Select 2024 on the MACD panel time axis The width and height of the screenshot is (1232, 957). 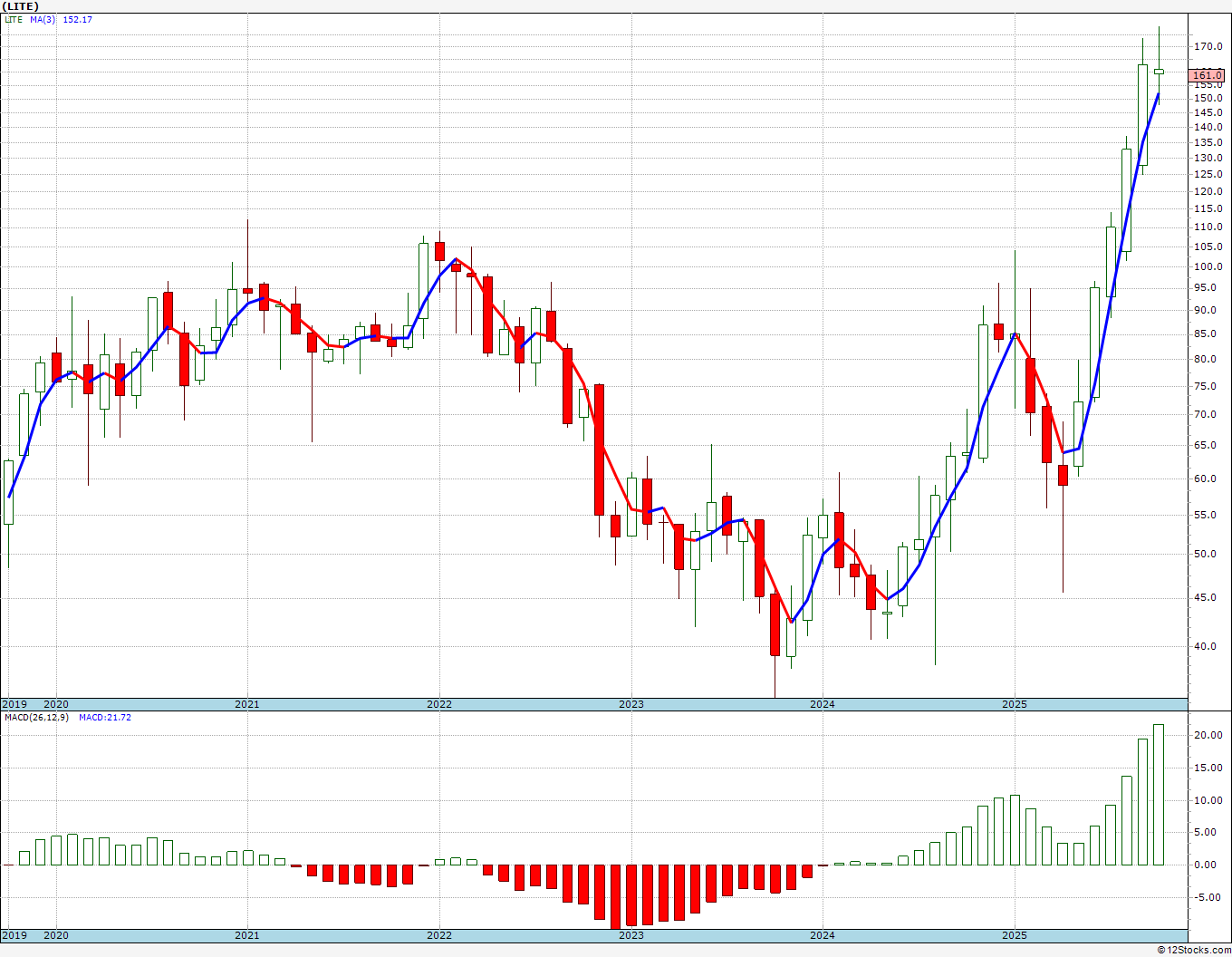(x=823, y=936)
